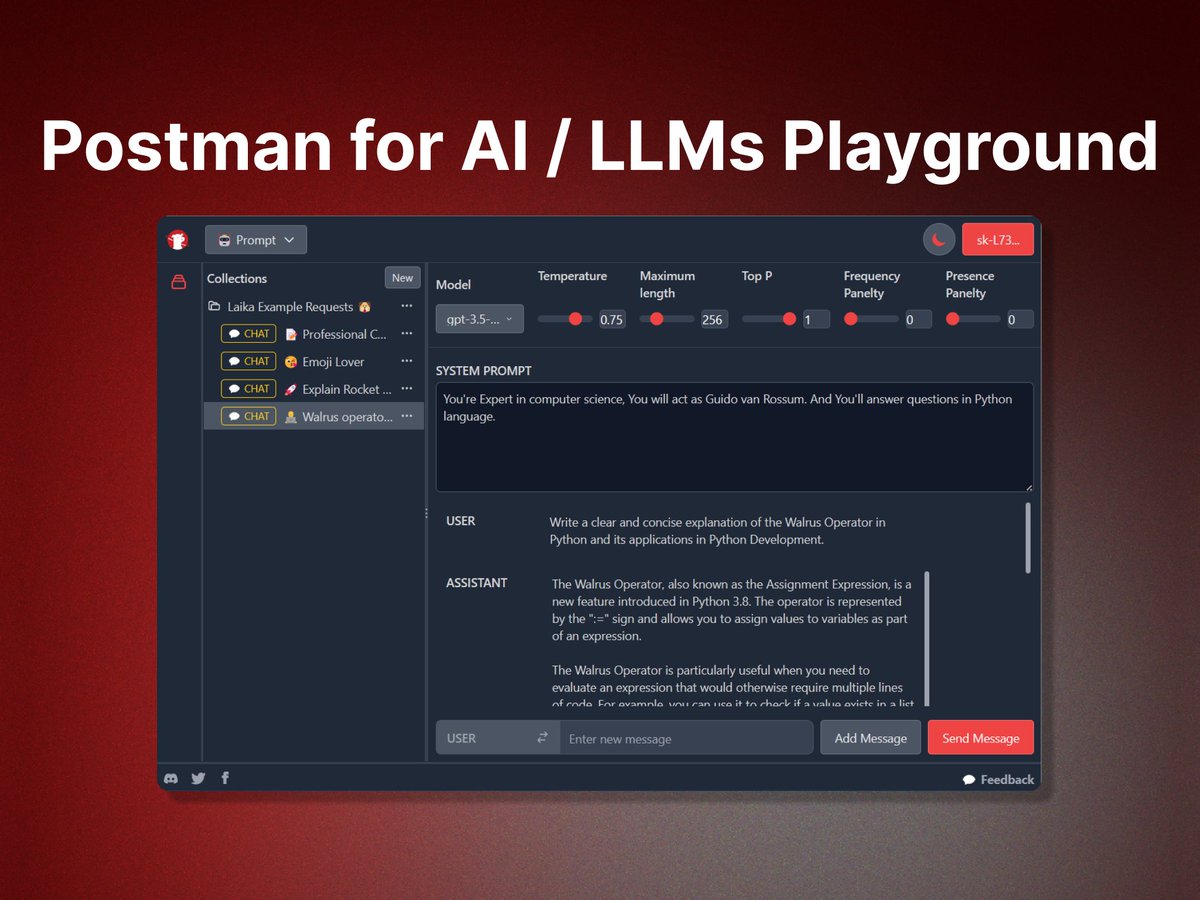Click the Top P value field
Viewport: 1200px width, 900px height.
point(816,320)
